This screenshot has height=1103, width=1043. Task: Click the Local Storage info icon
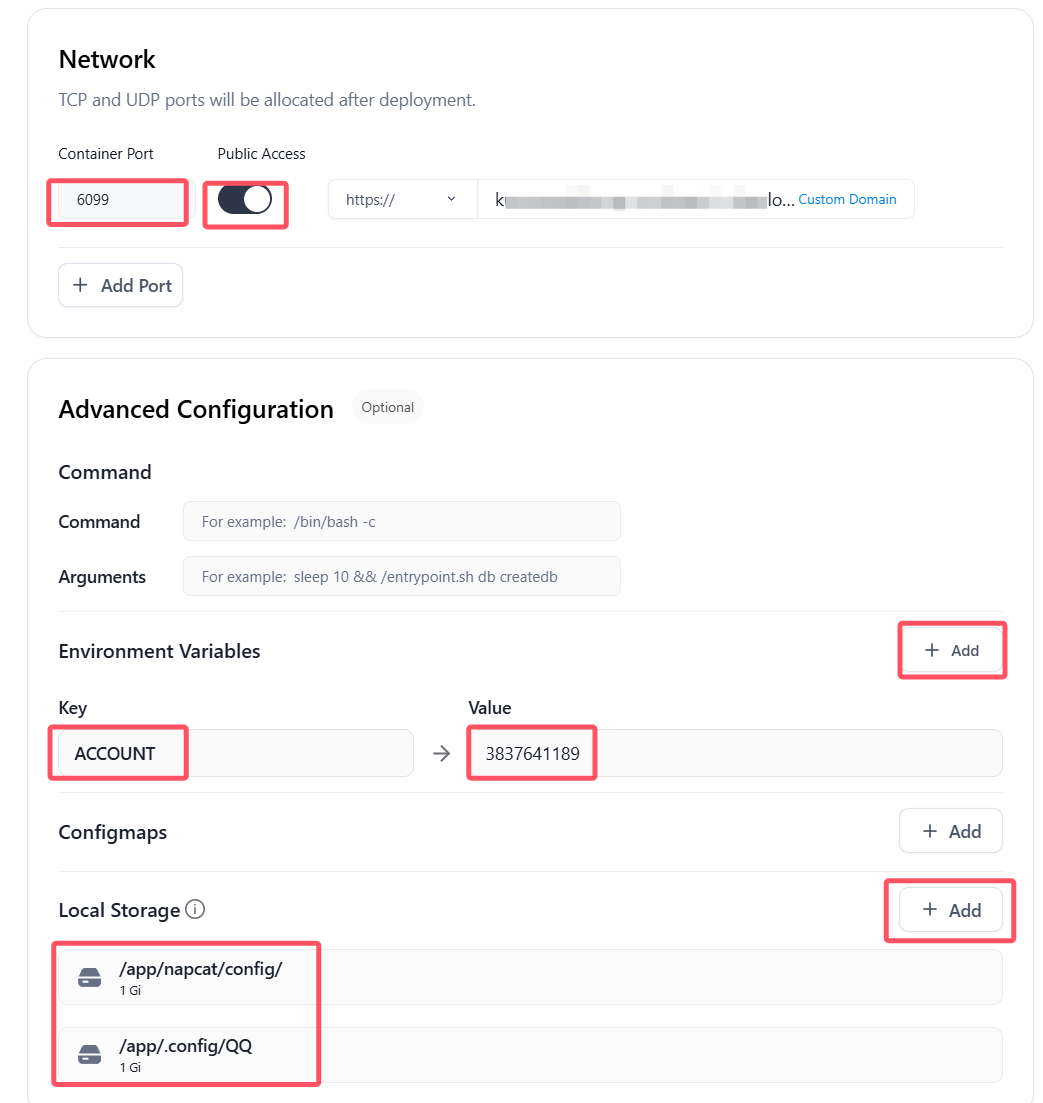(195, 910)
